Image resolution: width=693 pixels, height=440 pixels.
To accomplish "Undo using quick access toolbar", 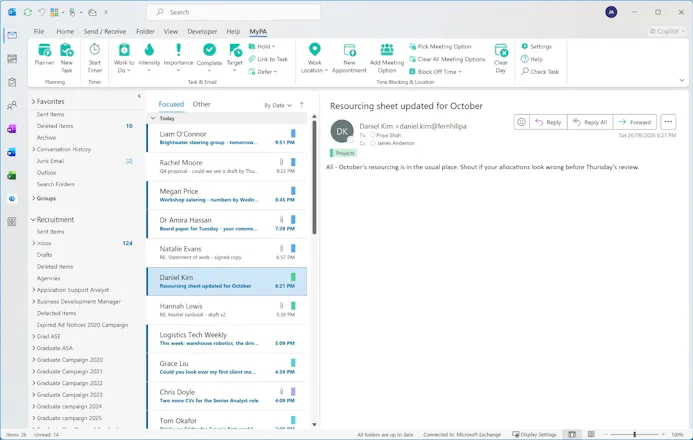I will (x=41, y=12).
